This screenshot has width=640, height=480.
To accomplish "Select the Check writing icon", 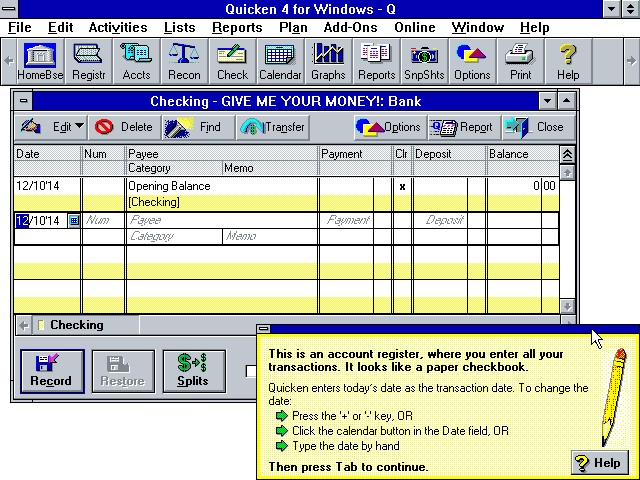I will pyautogui.click(x=232, y=62).
